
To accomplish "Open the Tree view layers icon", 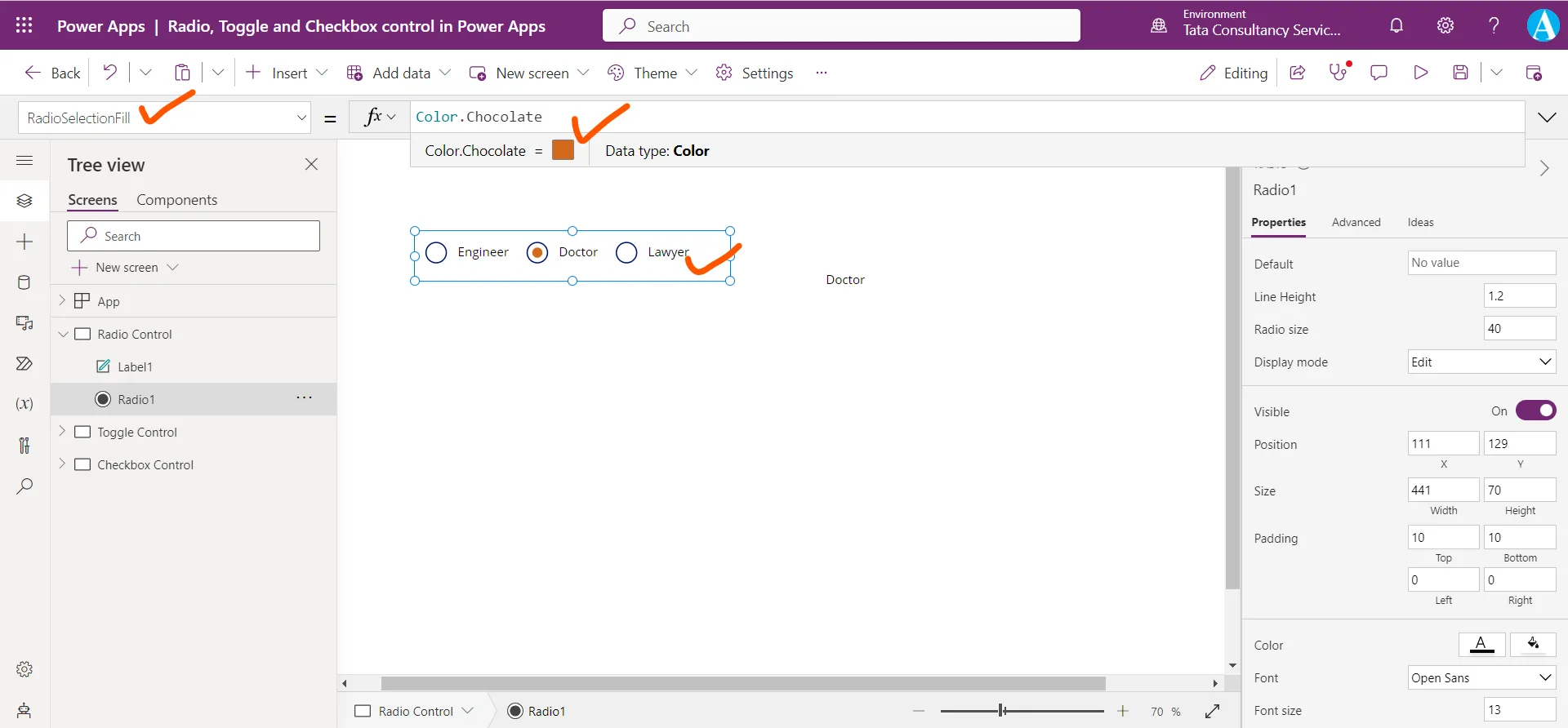I will coord(24,201).
